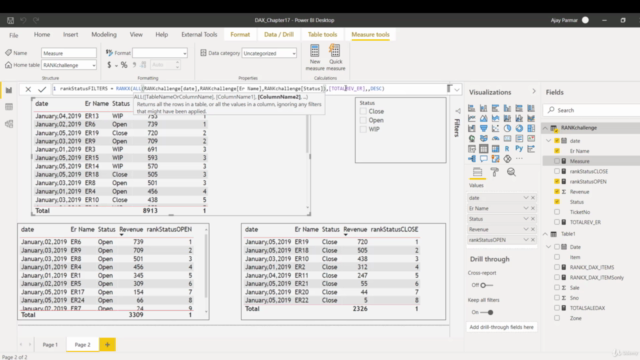640x360 pixels.
Task: Switch to Page 1 tab
Action: click(x=50, y=345)
